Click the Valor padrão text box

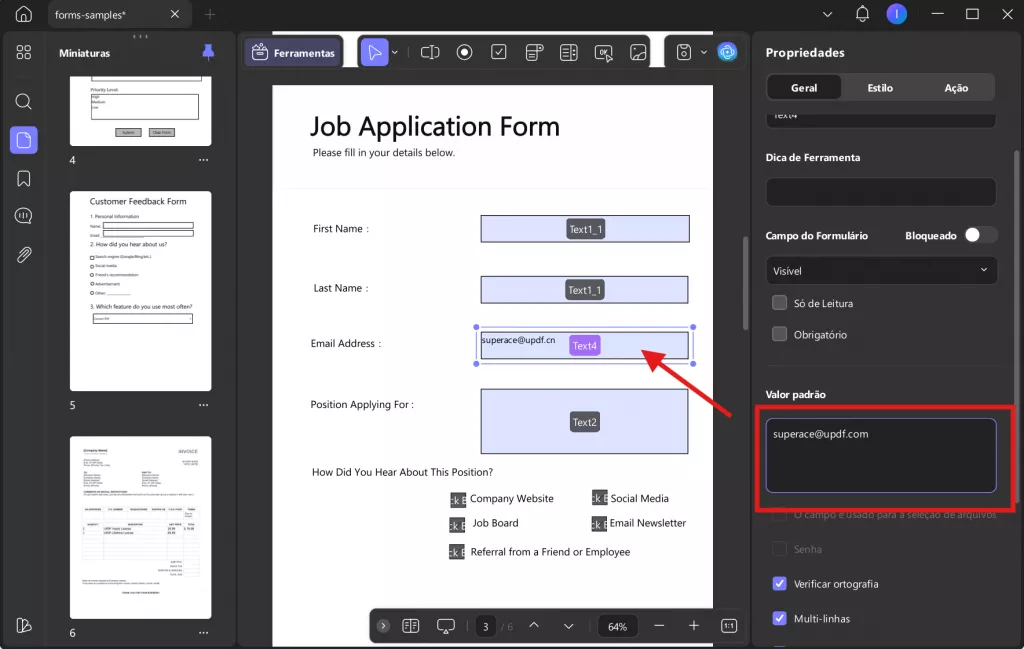pos(881,455)
